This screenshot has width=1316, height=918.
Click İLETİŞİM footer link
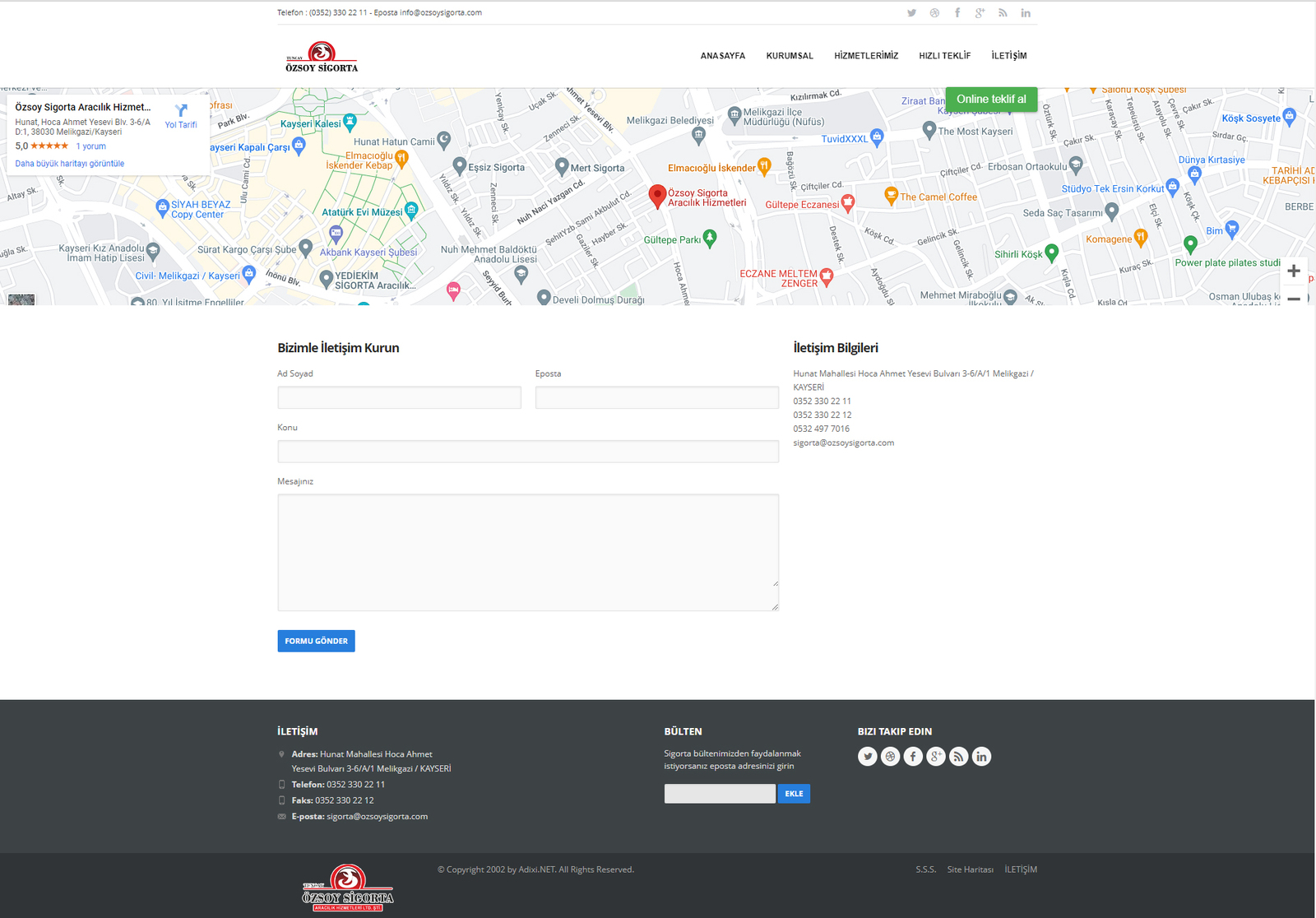pyautogui.click(x=1021, y=869)
